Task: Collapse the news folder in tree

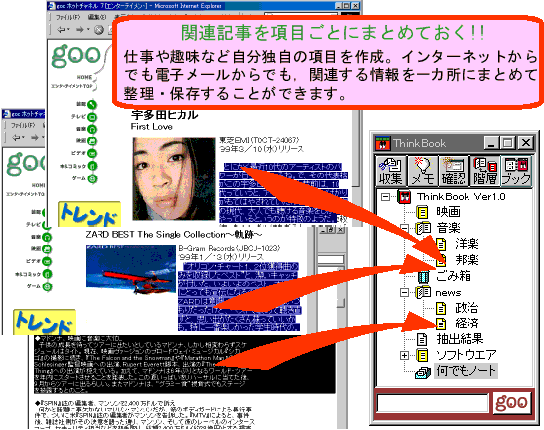Action: (x=404, y=292)
